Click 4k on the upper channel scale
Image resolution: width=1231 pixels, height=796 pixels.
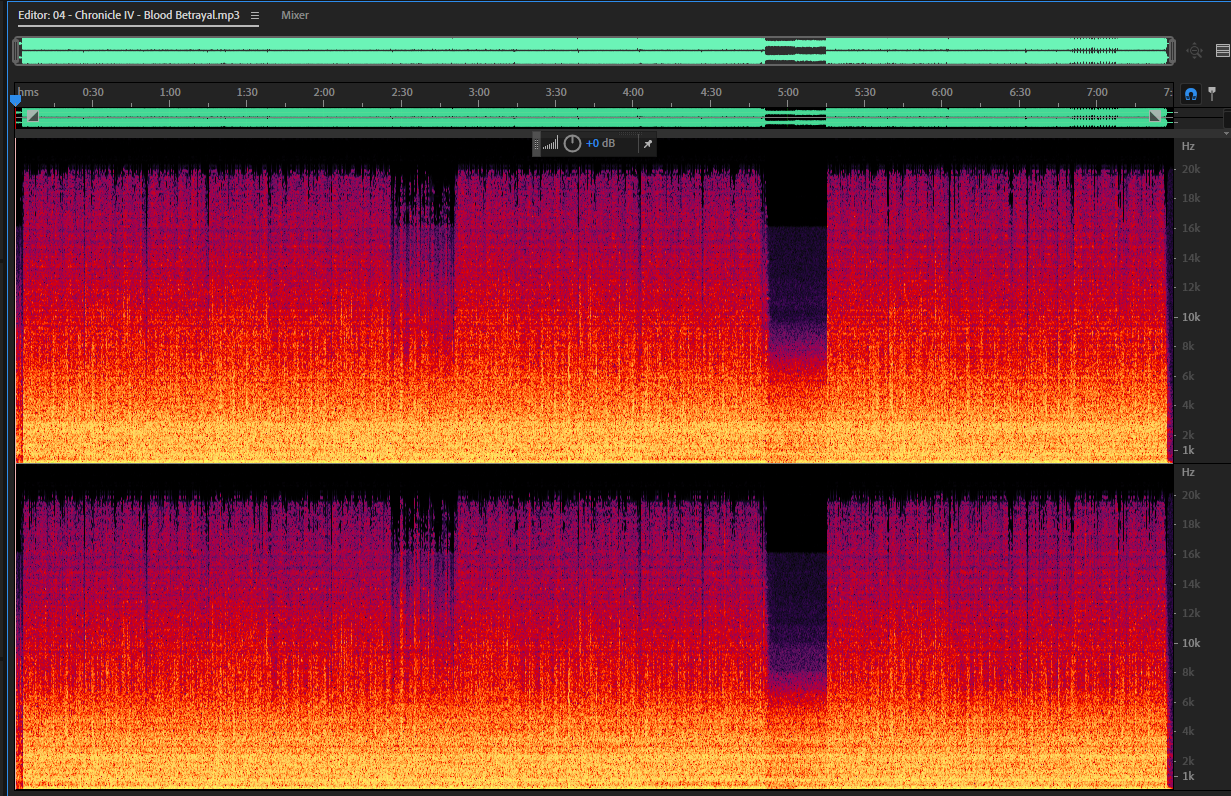(1188, 405)
